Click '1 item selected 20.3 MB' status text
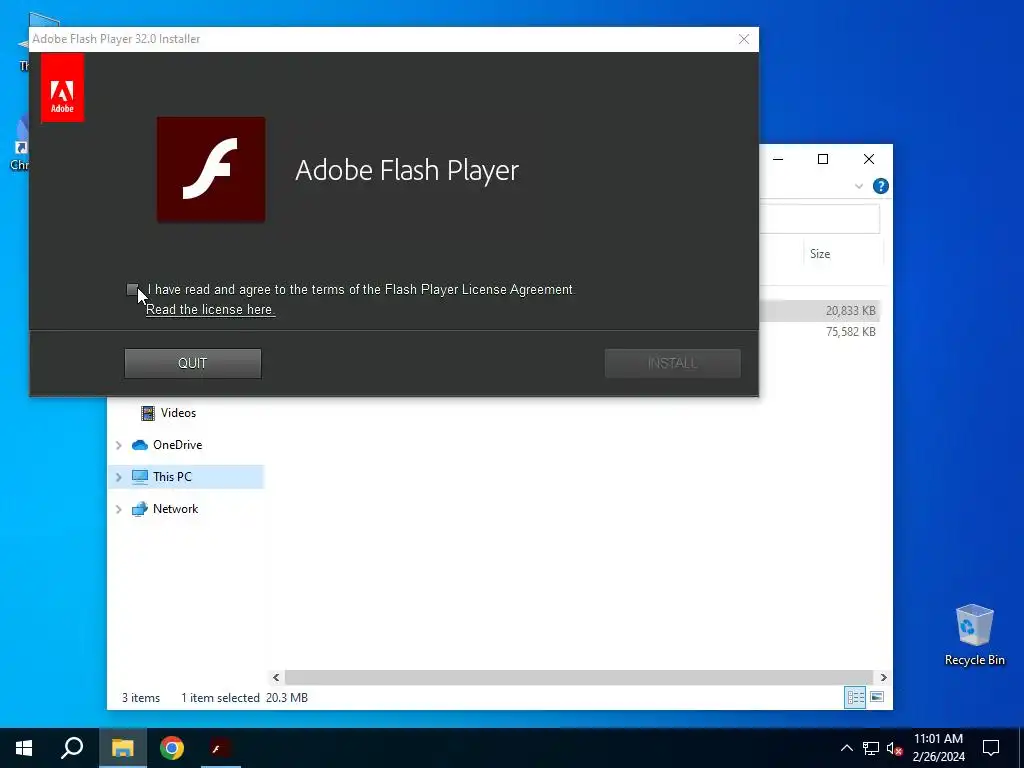Screen dimensions: 1024x768 click(x=244, y=697)
